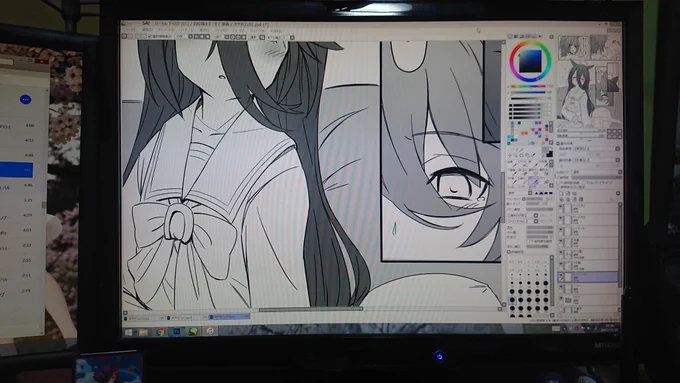Image resolution: width=680 pixels, height=383 pixels.
Task: Click the rainbow hue slider
Action: (528, 86)
